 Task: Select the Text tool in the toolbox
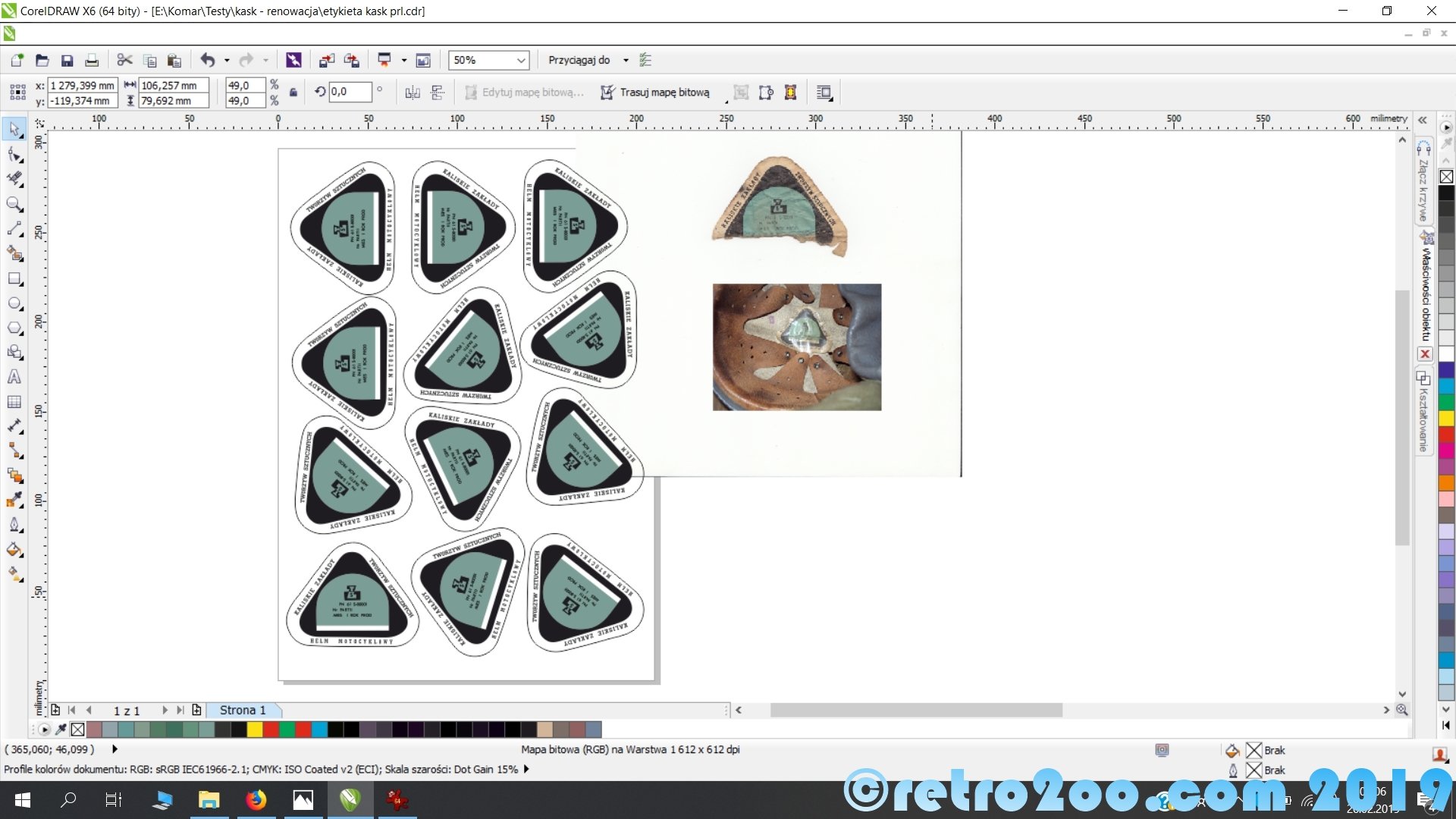[14, 377]
